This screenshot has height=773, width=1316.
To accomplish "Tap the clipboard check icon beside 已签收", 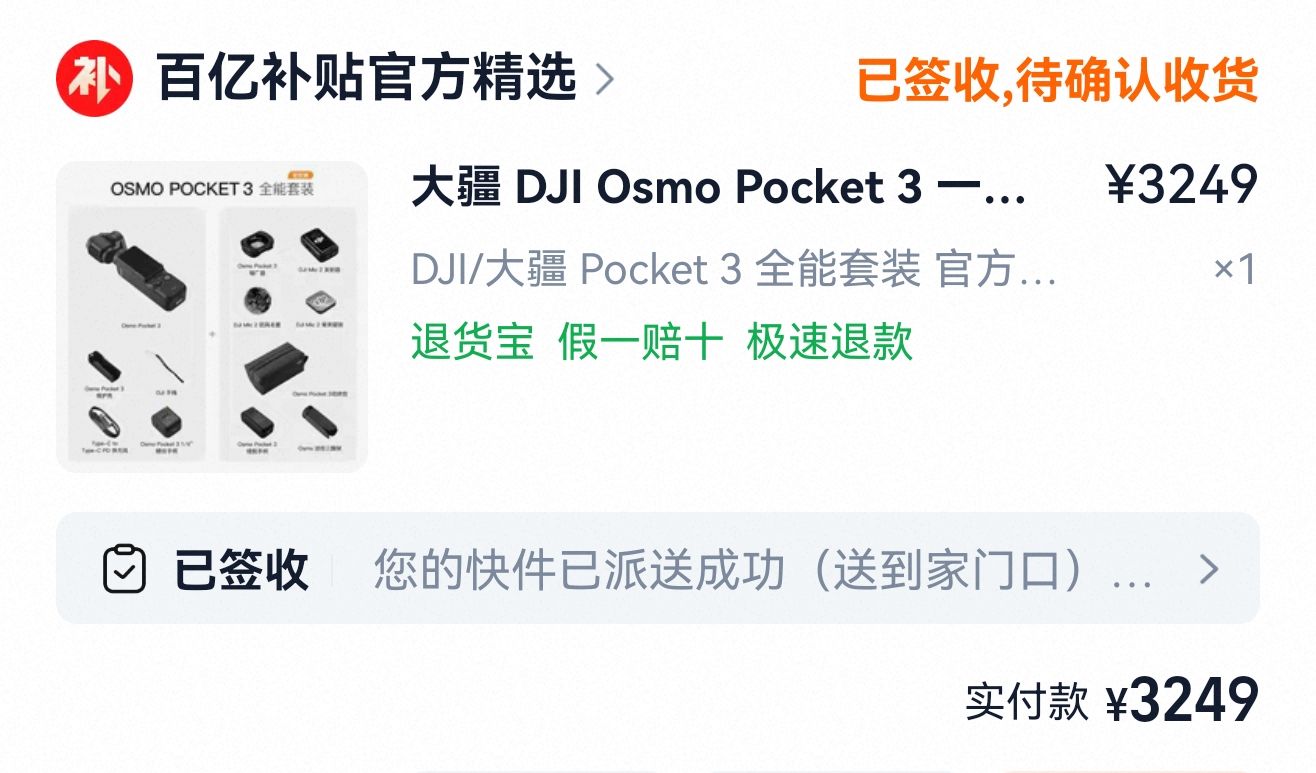I will [125, 569].
